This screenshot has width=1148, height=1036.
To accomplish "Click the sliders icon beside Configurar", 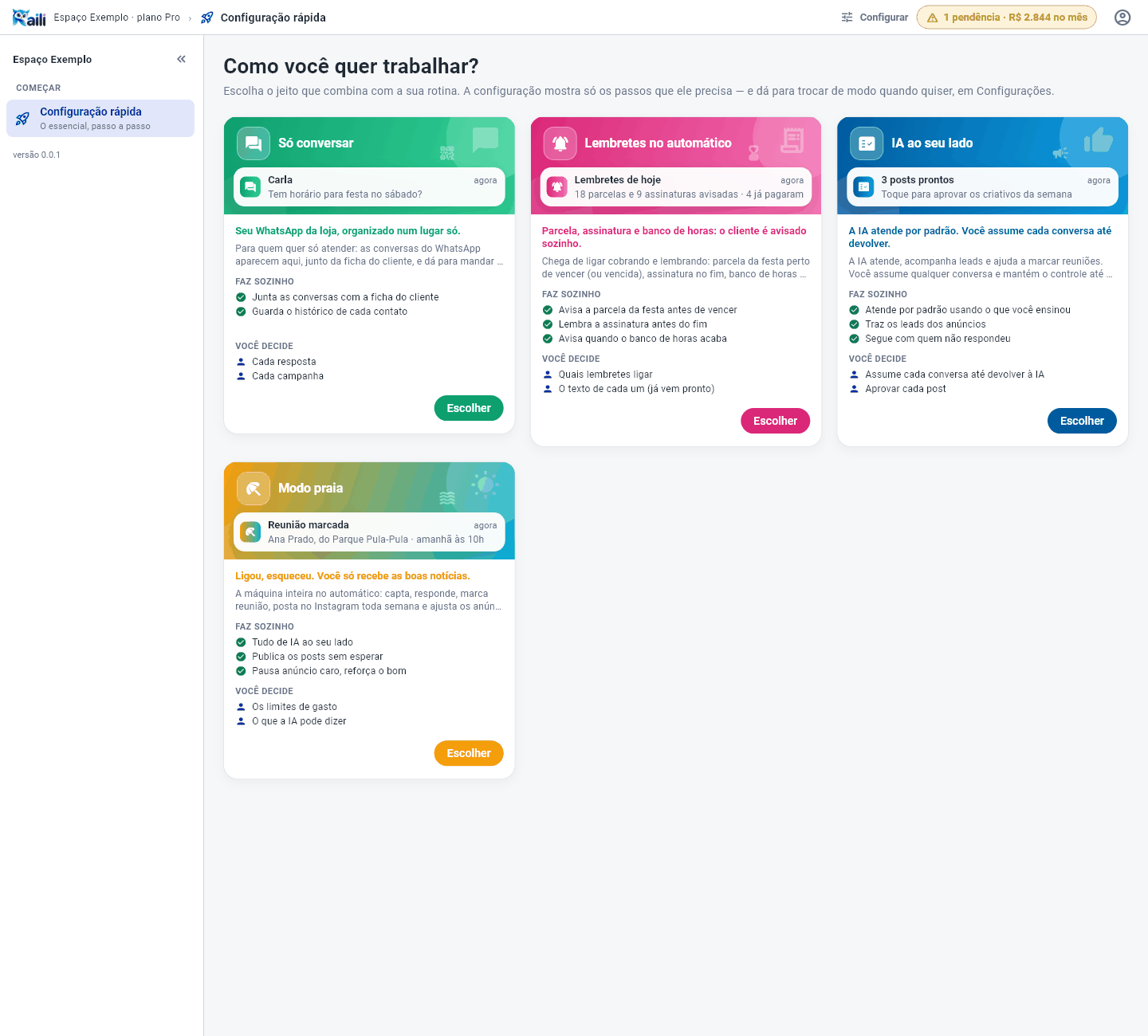I will [x=847, y=18].
